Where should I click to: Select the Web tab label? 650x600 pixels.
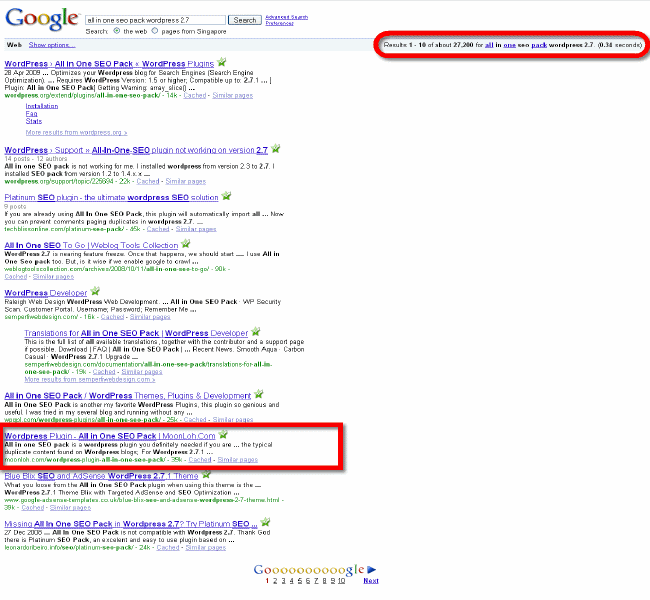(x=14, y=45)
